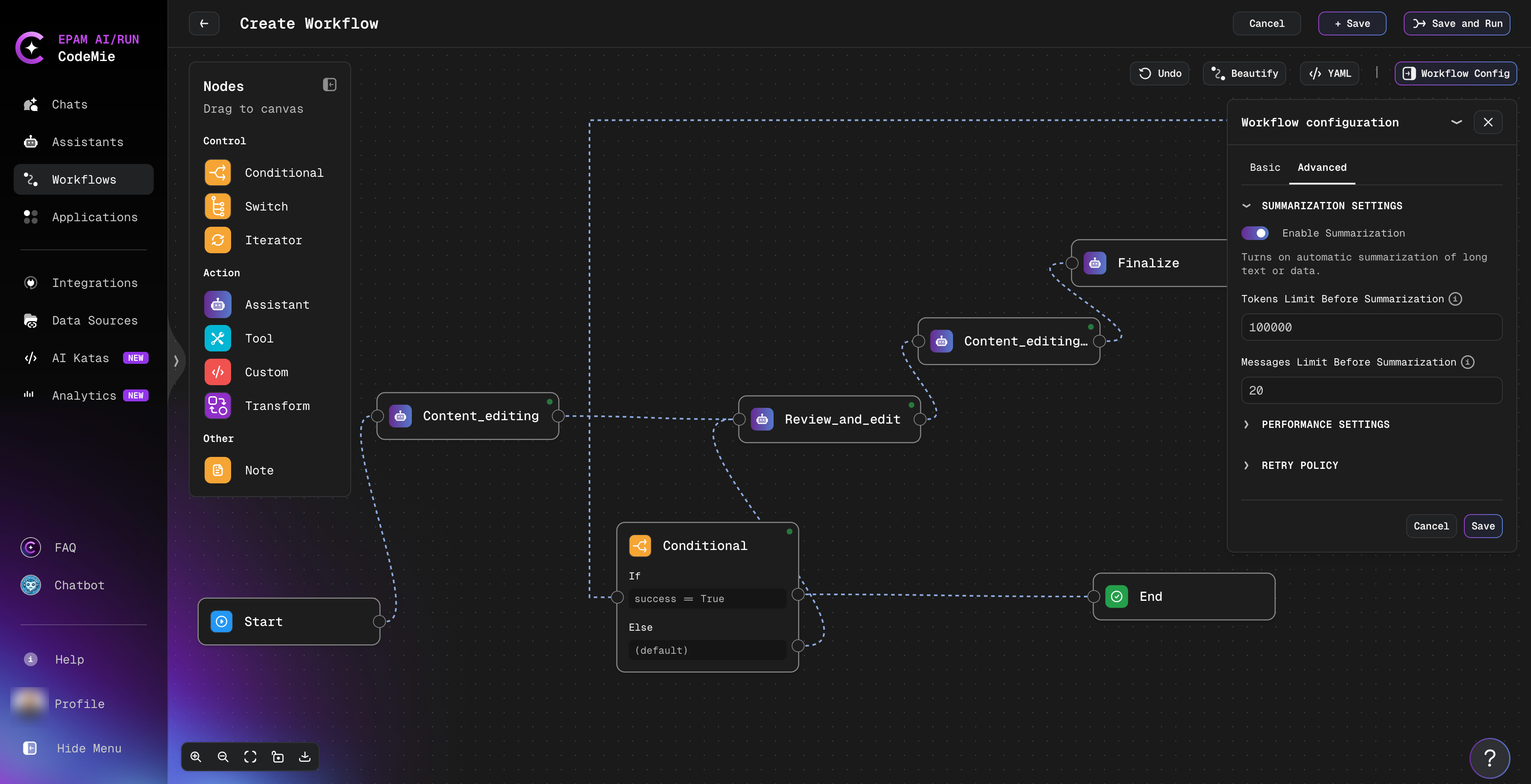Expand the Performance Settings section
The image size is (1531, 784).
pyautogui.click(x=1325, y=424)
